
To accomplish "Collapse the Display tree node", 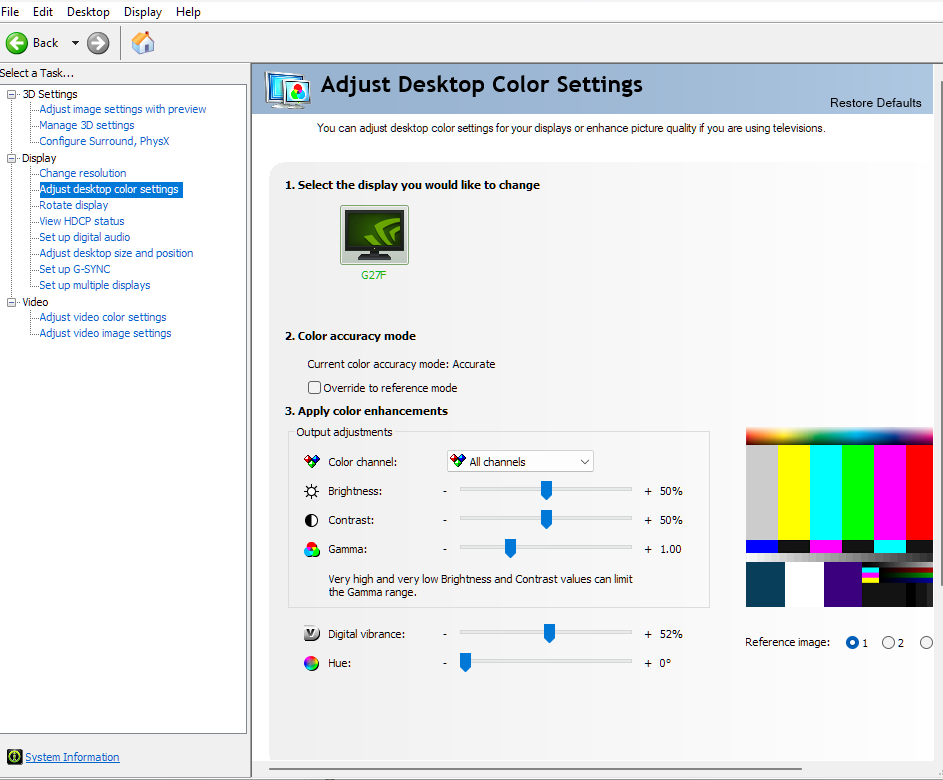I will point(11,158).
